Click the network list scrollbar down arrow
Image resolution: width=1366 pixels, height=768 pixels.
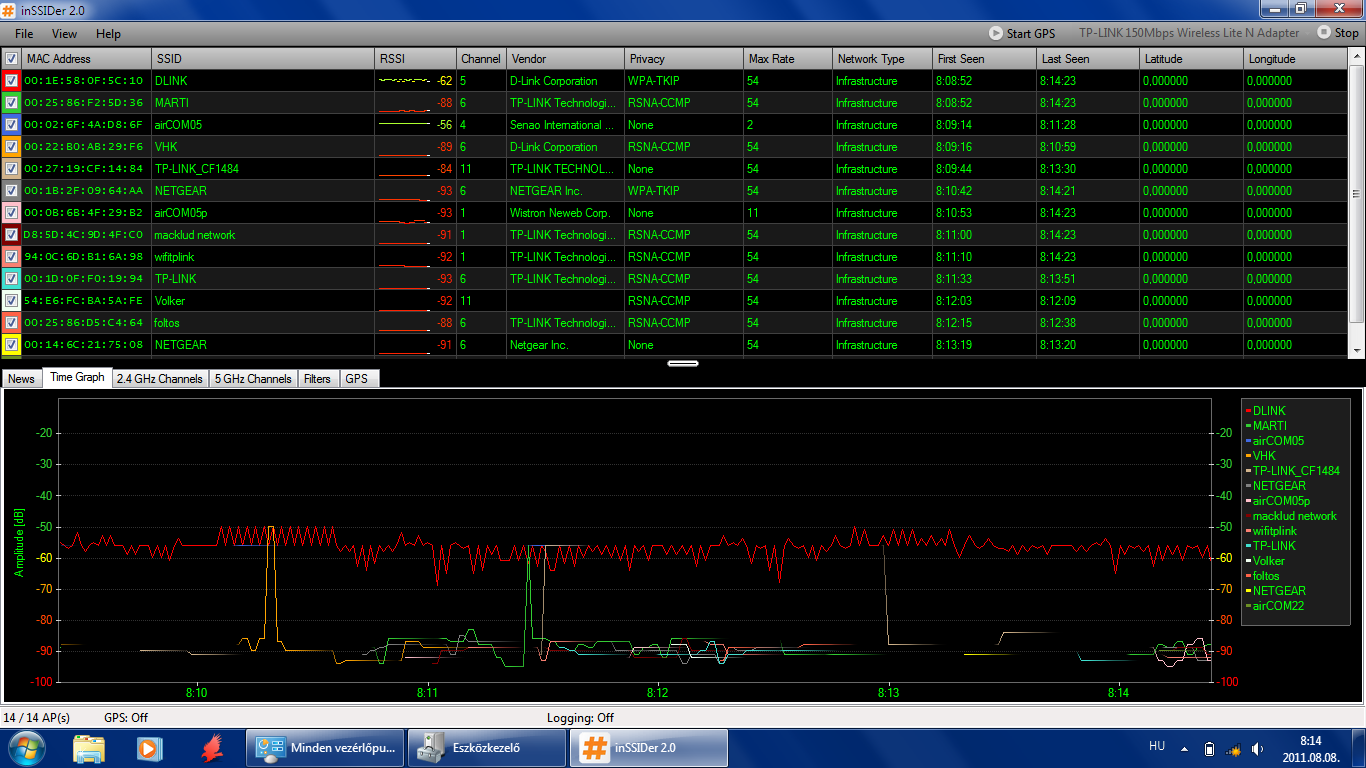[1357, 350]
